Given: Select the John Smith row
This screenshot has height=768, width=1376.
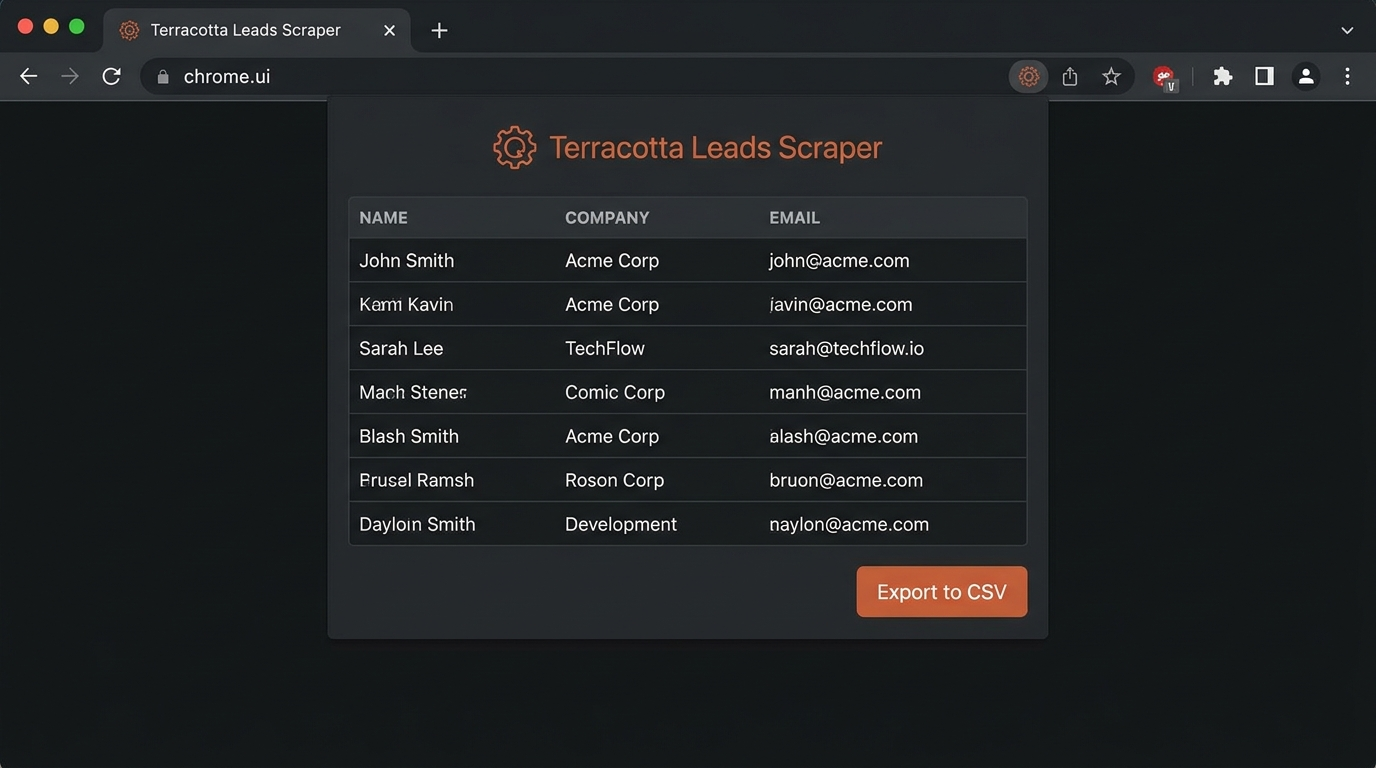Looking at the screenshot, I should click(687, 260).
